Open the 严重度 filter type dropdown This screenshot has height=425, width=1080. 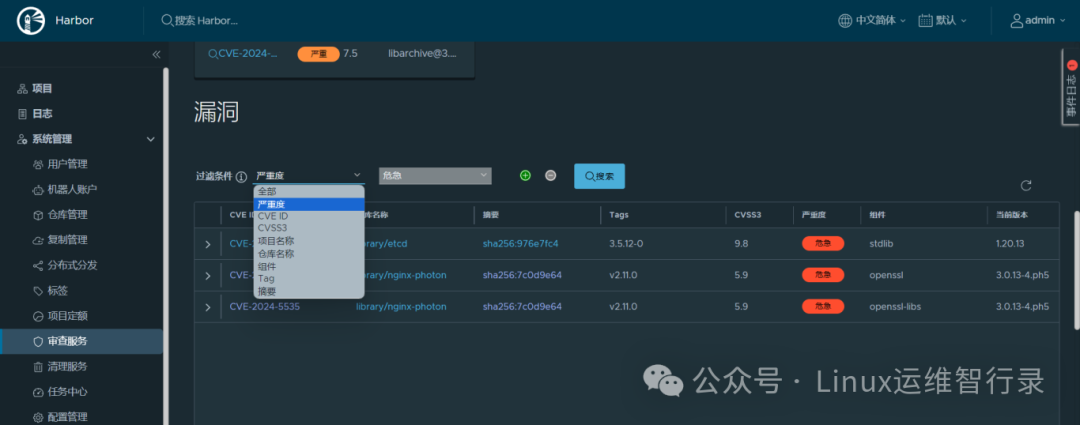pyautogui.click(x=308, y=176)
